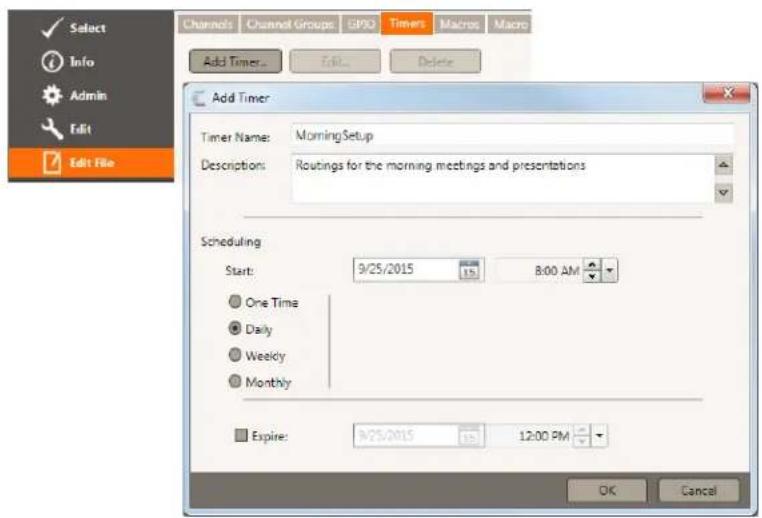Switch to the Timers tab
The image size is (762, 518).
click(407, 23)
